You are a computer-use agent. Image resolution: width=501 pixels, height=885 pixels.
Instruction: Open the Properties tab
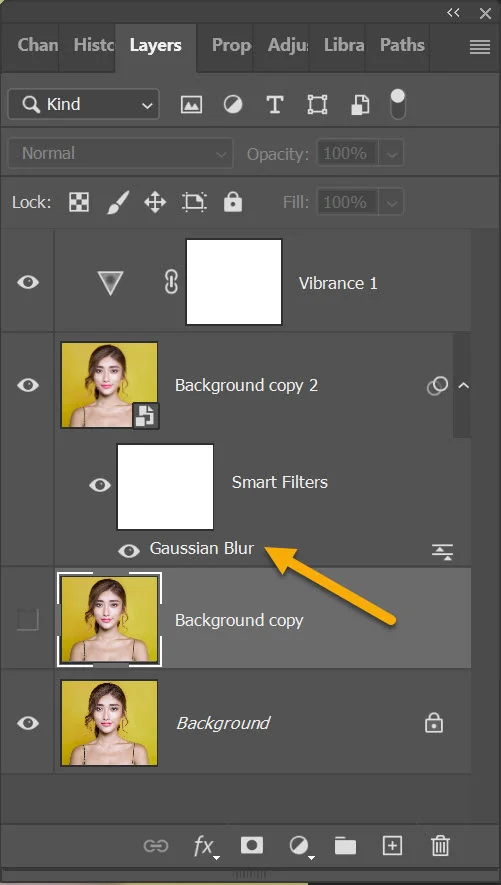pyautogui.click(x=231, y=45)
